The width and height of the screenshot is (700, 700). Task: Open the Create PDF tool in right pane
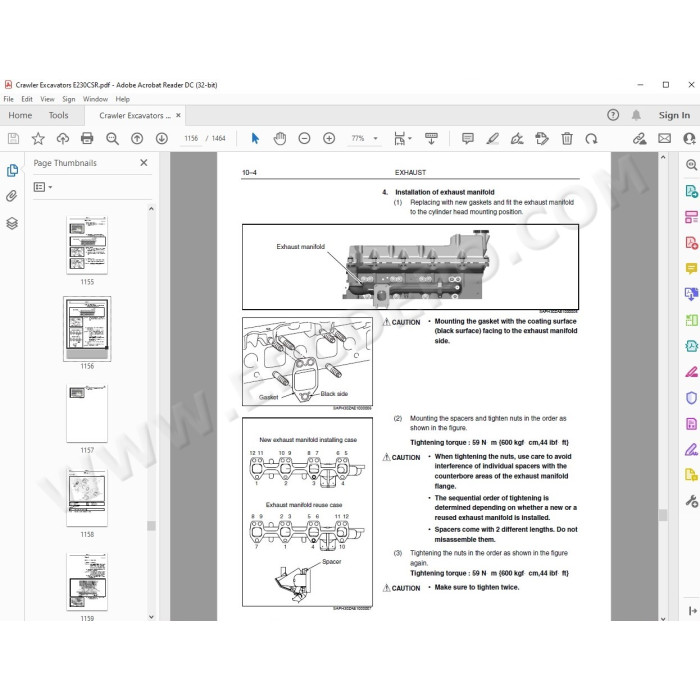(x=691, y=243)
